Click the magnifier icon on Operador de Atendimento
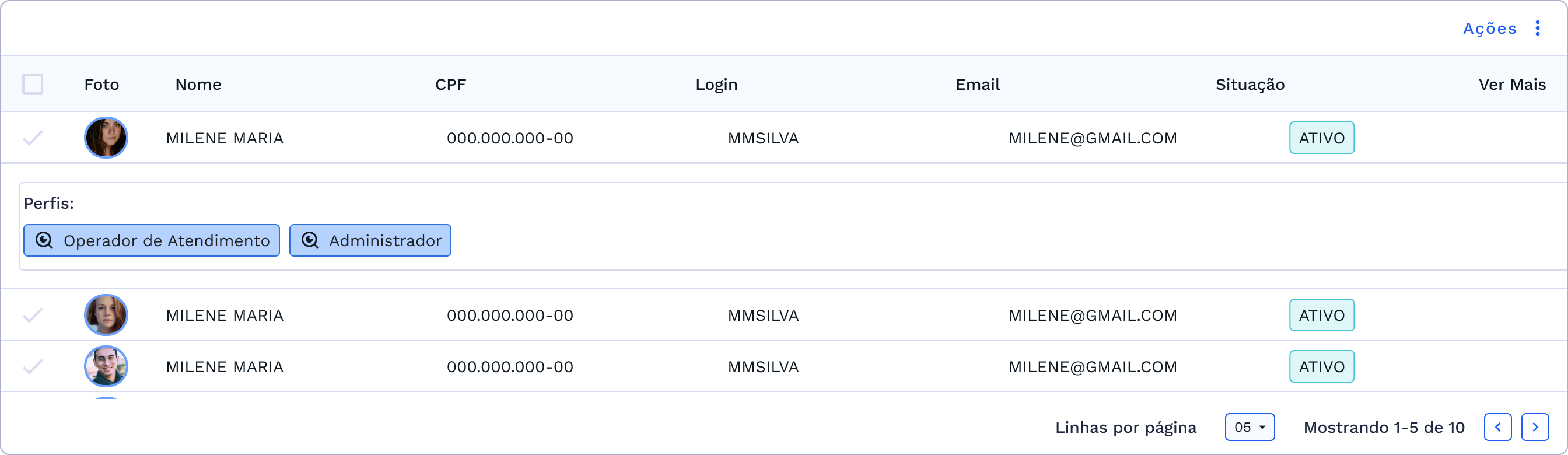The height and width of the screenshot is (455, 1568). (x=44, y=240)
